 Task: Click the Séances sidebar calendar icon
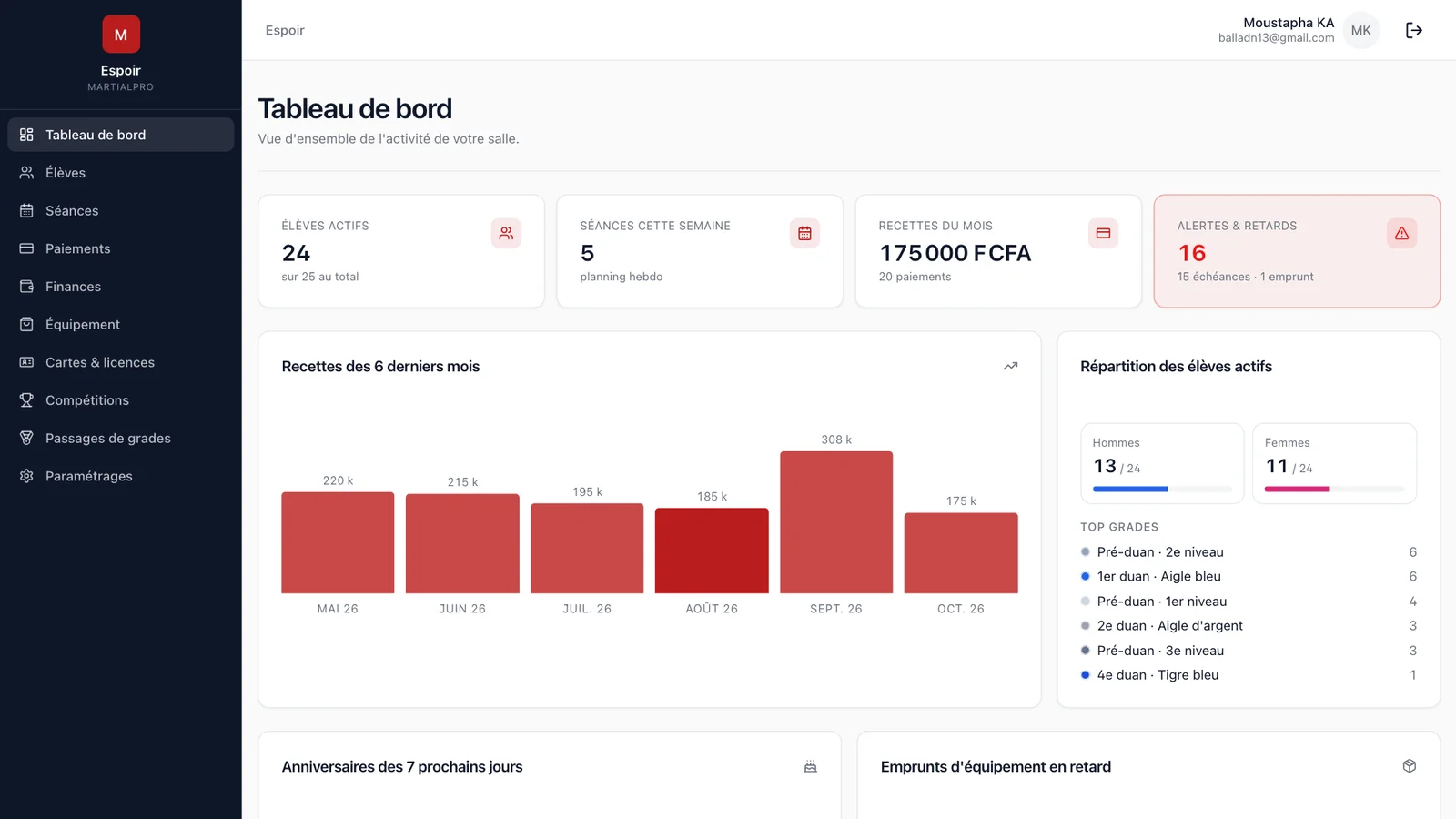[26, 210]
